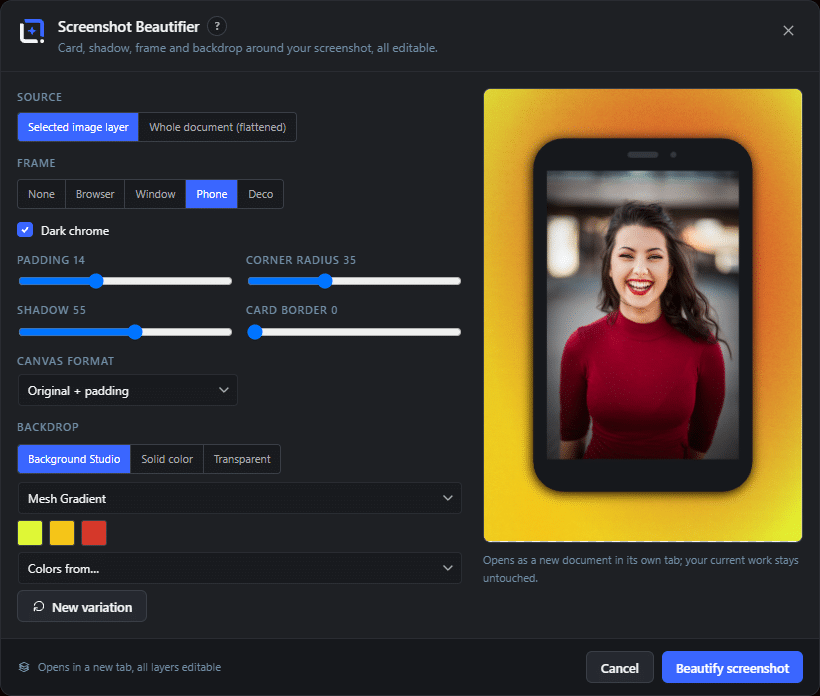Image resolution: width=820 pixels, height=696 pixels.
Task: Click the phone mockup preview image
Action: [643, 315]
